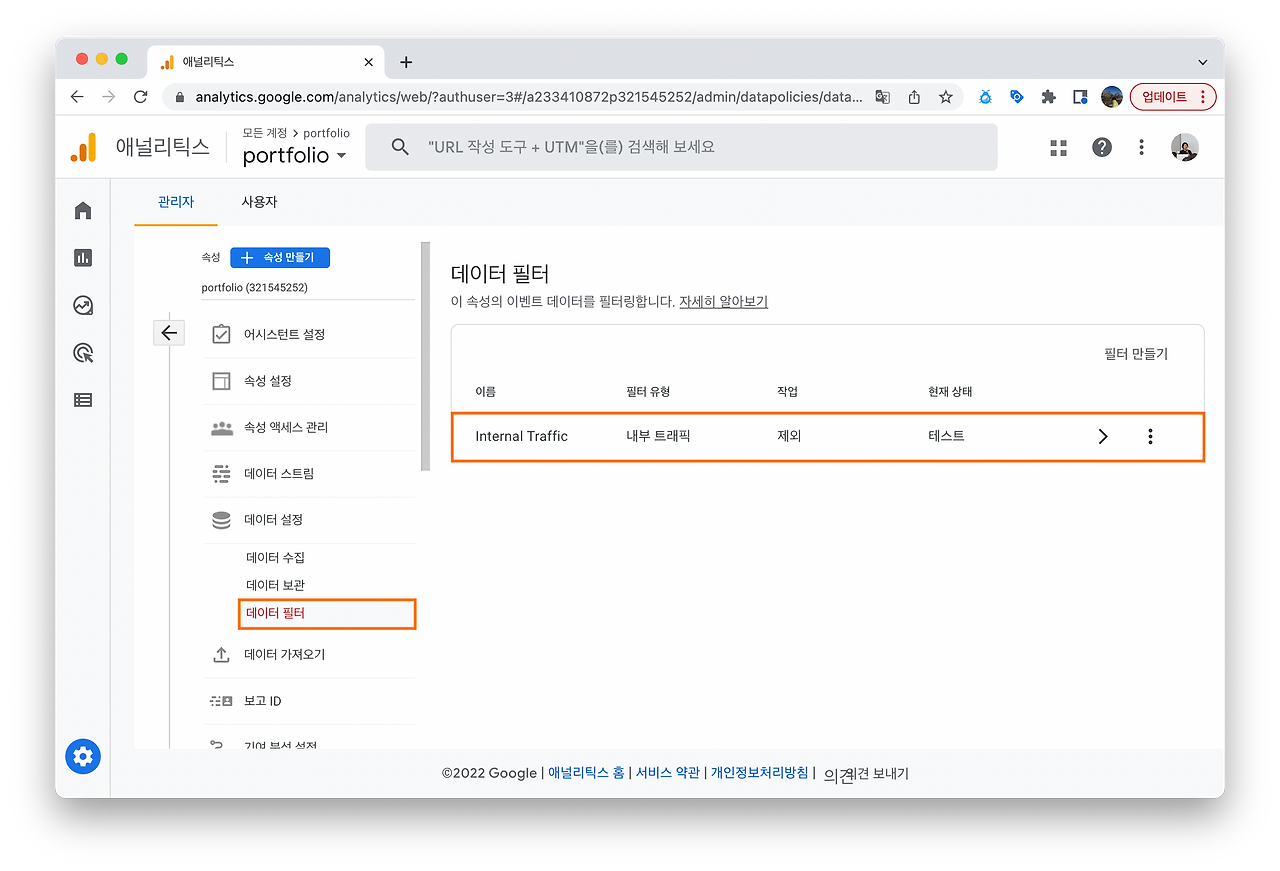Open 데이터 가져오기 in property menu
This screenshot has height=871, width=1280.
[x=309, y=655]
